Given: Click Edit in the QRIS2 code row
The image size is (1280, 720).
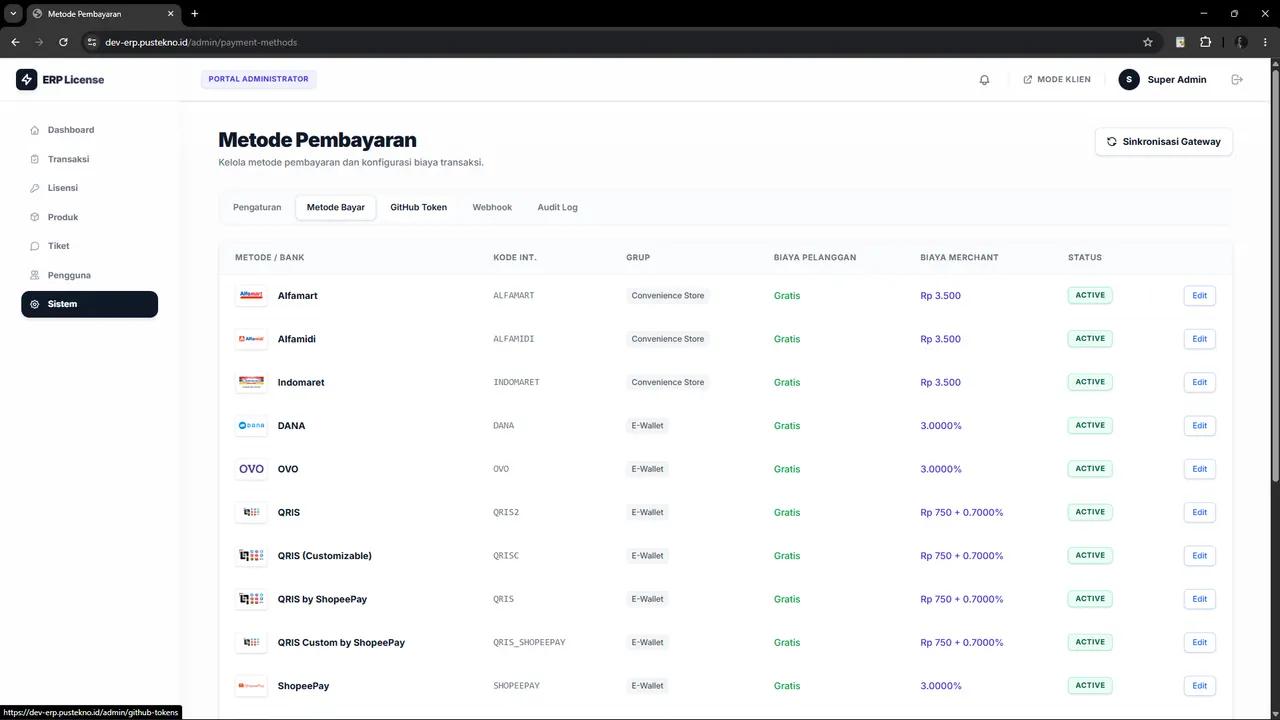Looking at the screenshot, I should (1200, 512).
